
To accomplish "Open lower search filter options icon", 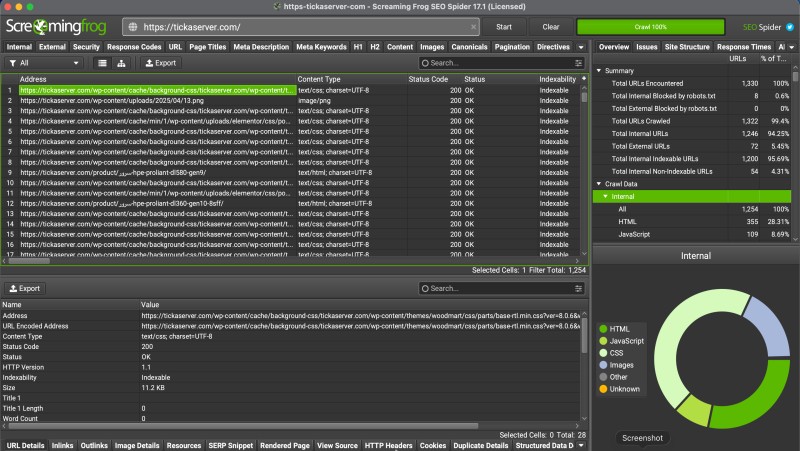I will tap(578, 289).
